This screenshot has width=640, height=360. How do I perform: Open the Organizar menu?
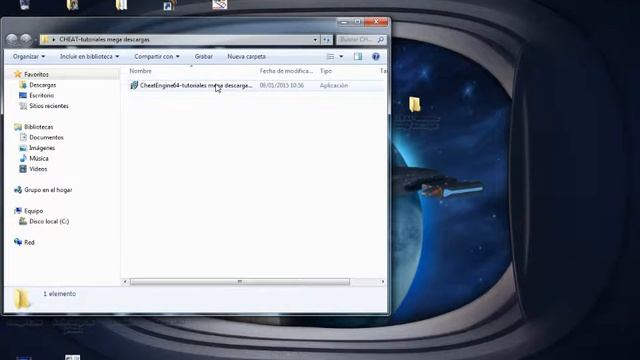[29, 56]
